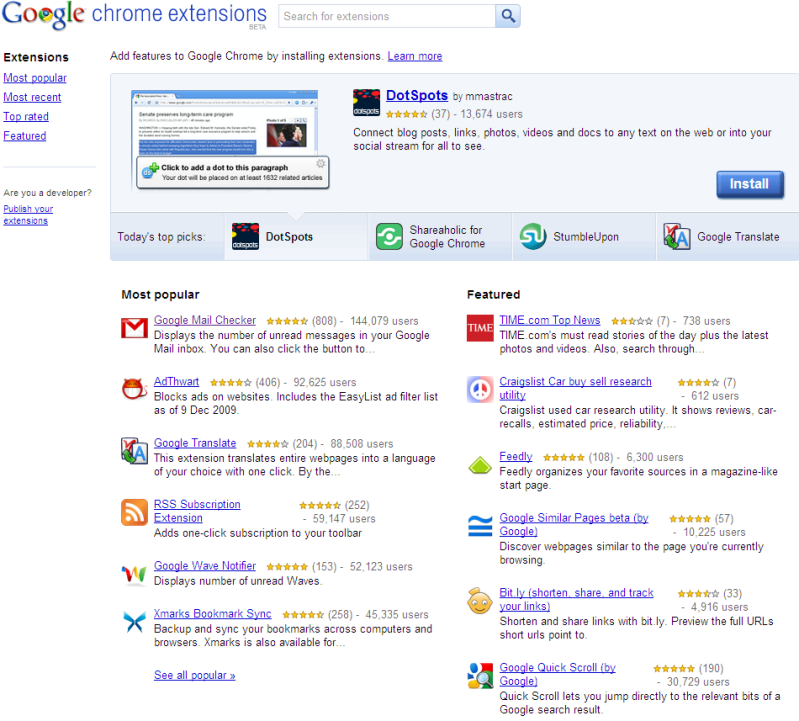Click the "by mmastrac" author text
Screen dimensions: 799x721
tap(483, 96)
